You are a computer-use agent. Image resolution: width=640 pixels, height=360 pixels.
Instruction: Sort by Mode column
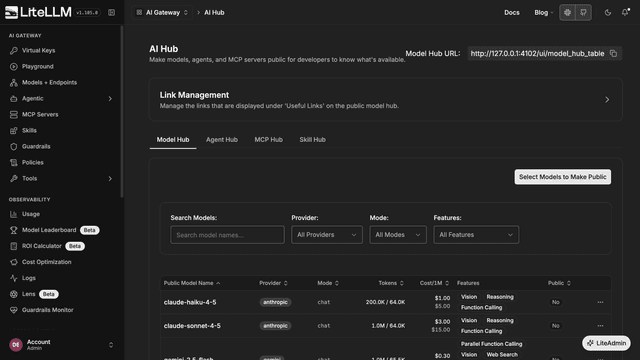(328, 283)
